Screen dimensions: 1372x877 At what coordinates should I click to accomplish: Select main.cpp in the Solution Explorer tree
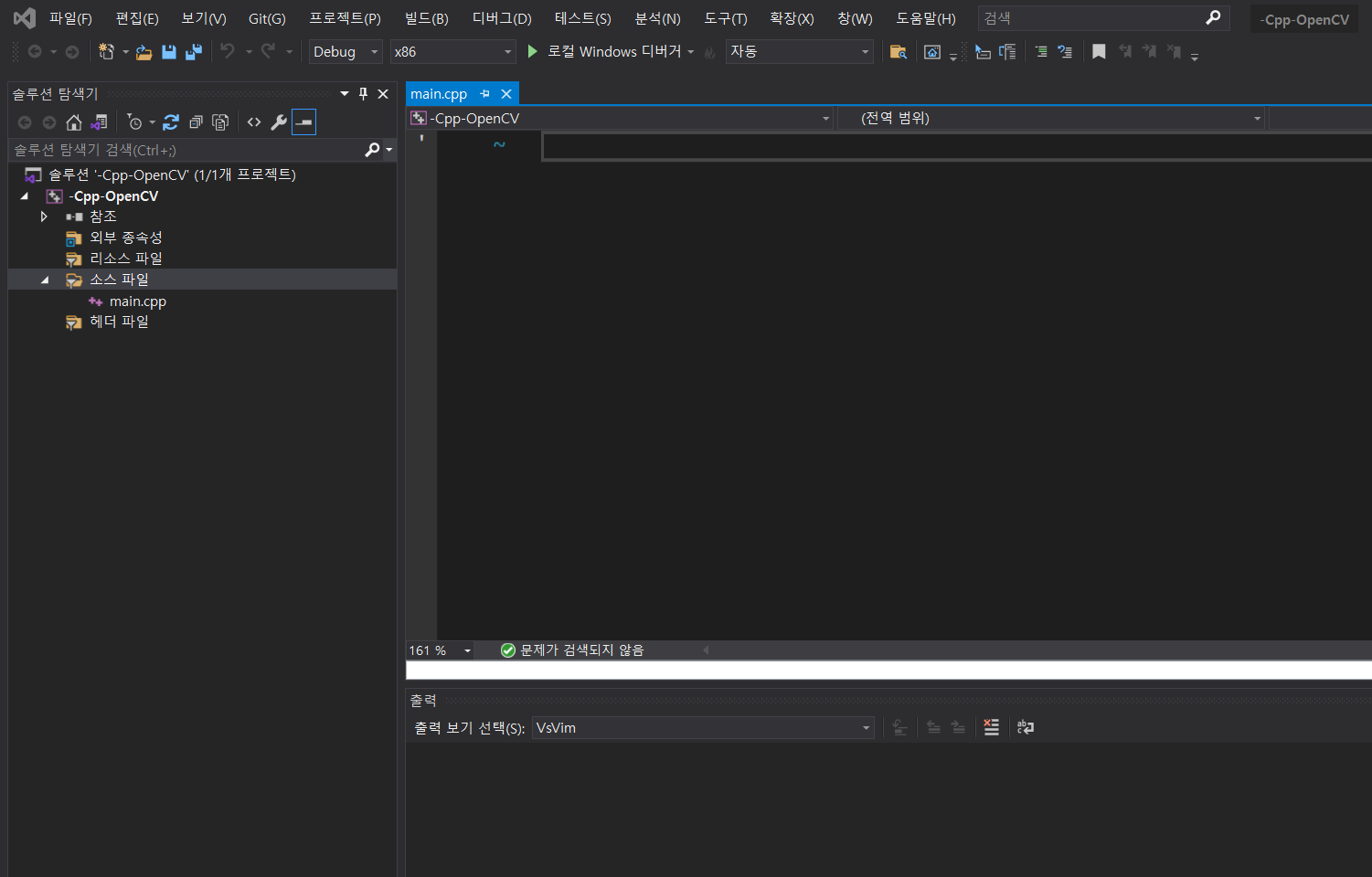(x=138, y=301)
